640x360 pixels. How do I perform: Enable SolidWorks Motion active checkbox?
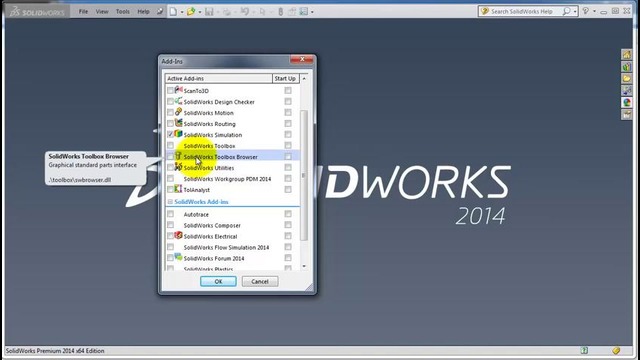[x=170, y=112]
